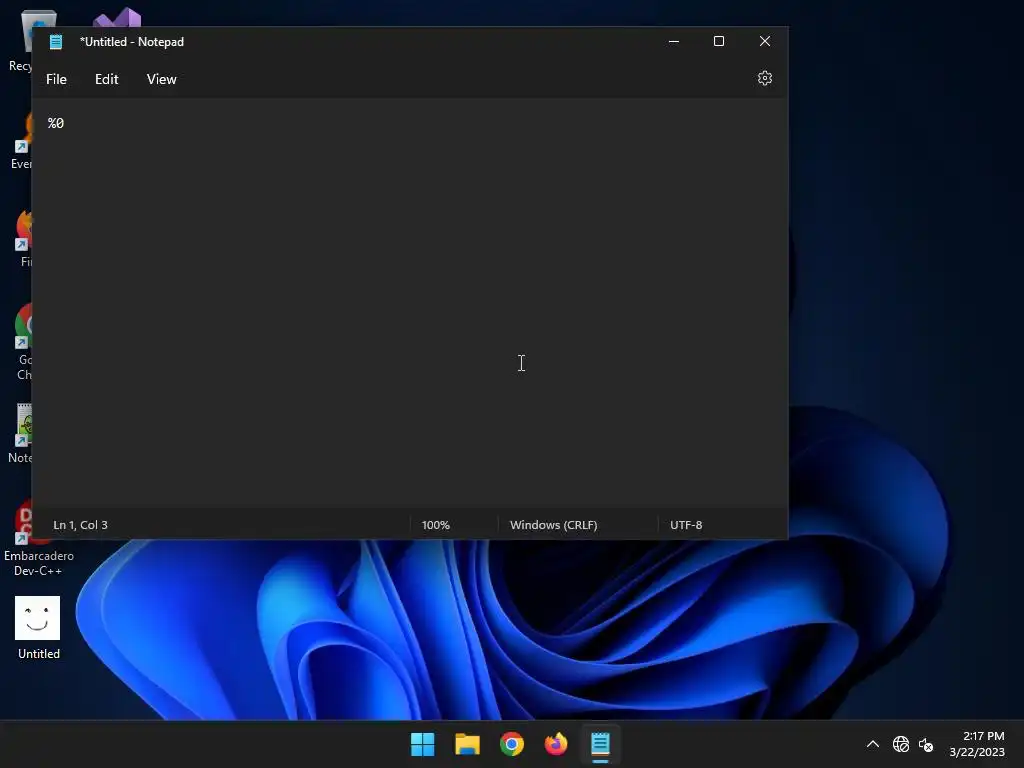This screenshot has height=768, width=1024.
Task: Click the 100% zoom level in status bar
Action: tap(436, 525)
